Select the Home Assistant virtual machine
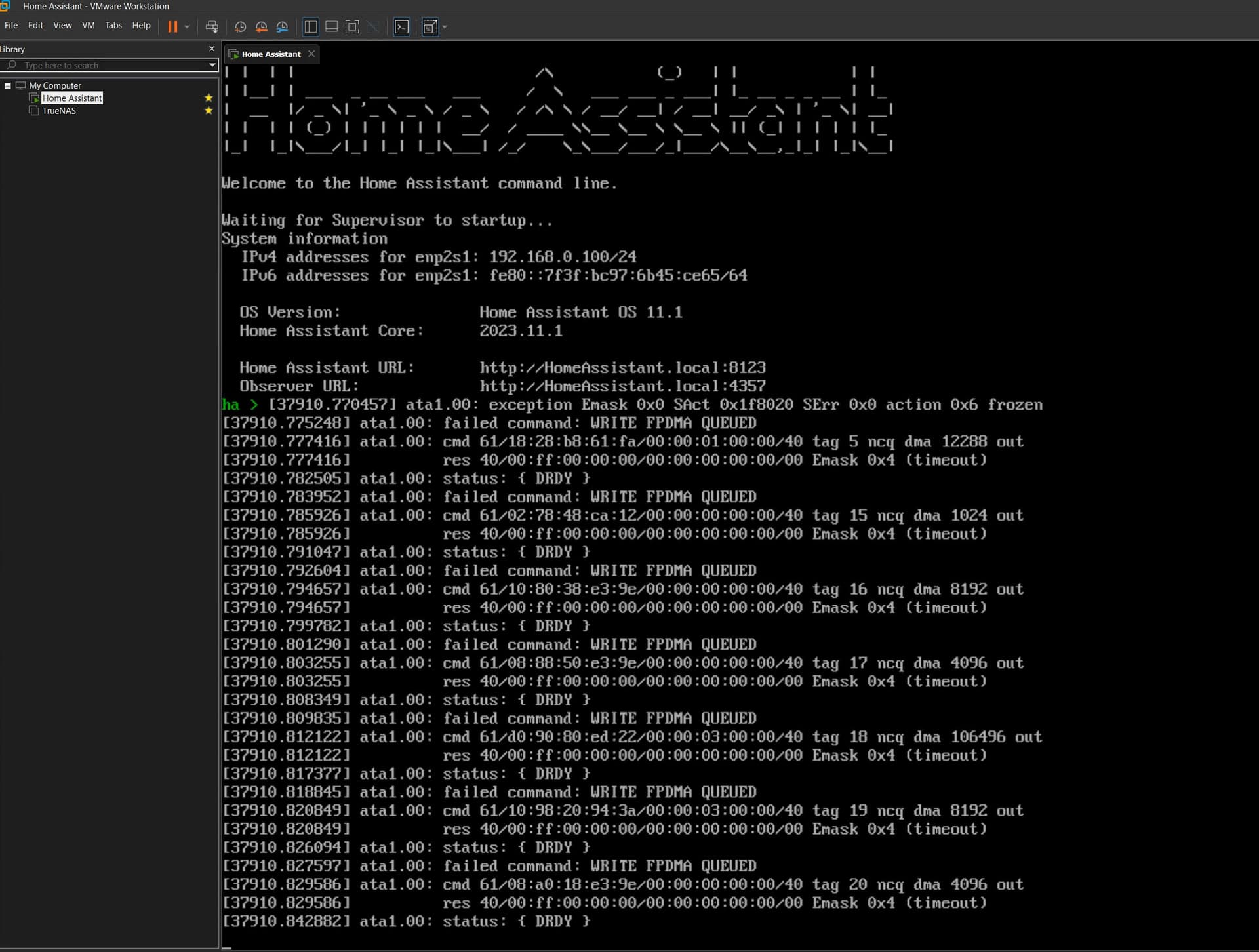1259x952 pixels. (72, 97)
